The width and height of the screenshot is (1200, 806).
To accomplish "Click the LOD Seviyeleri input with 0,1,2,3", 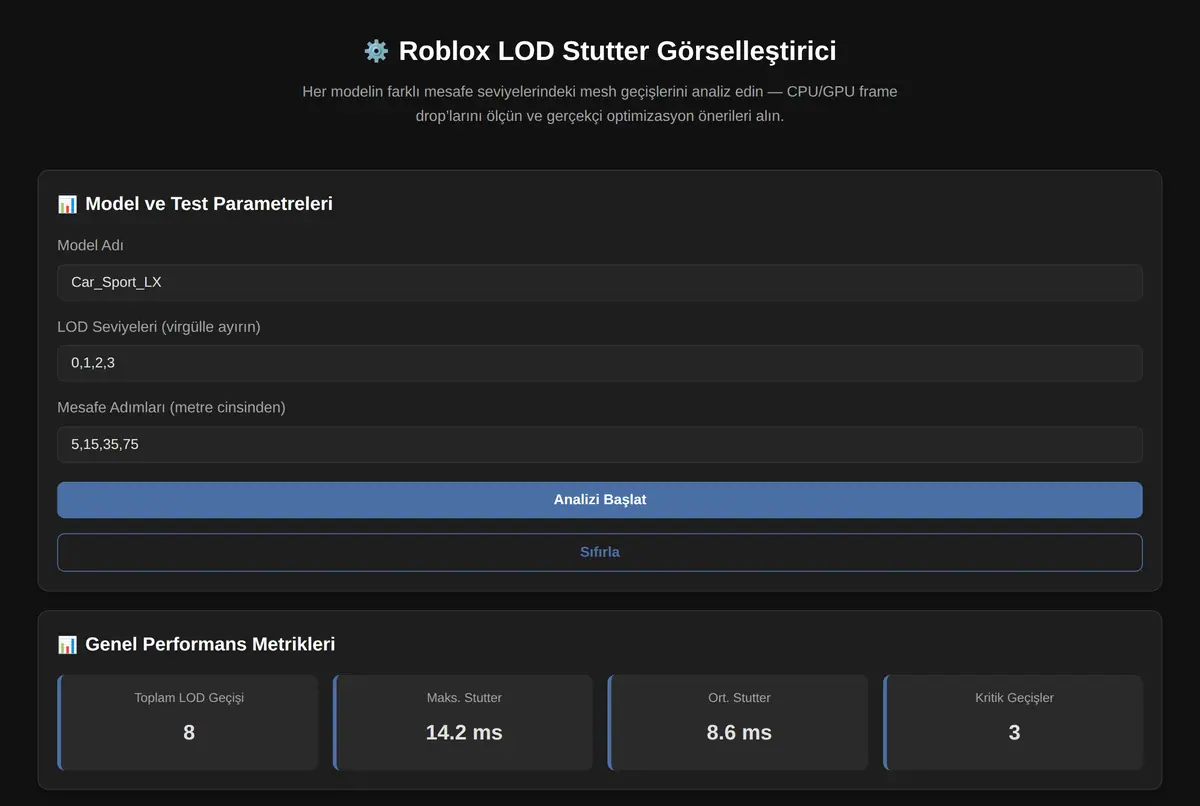I will tap(600, 363).
